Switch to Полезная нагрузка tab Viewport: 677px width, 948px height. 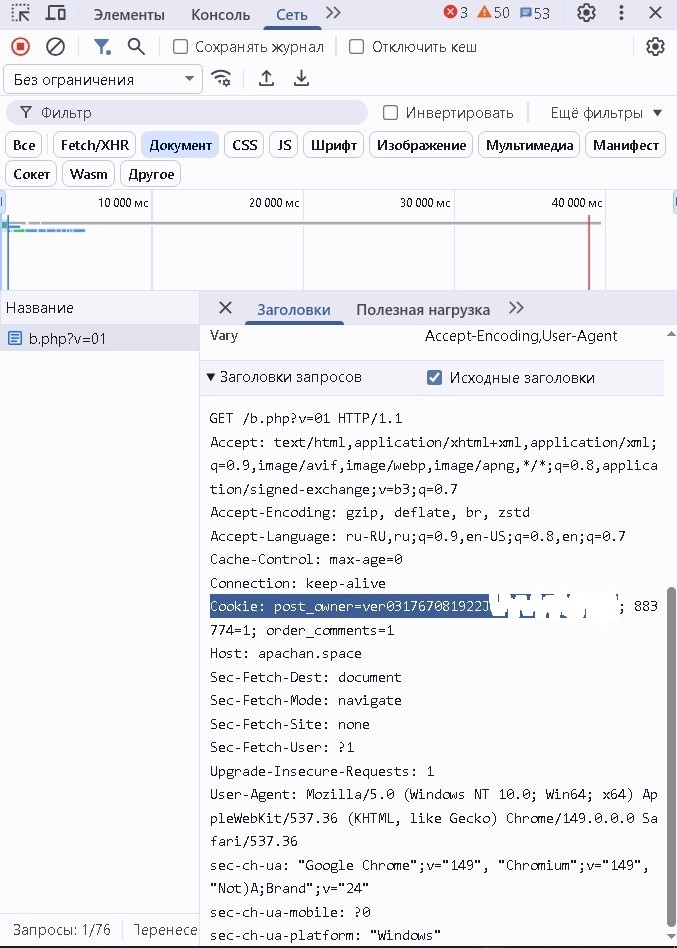(x=423, y=310)
